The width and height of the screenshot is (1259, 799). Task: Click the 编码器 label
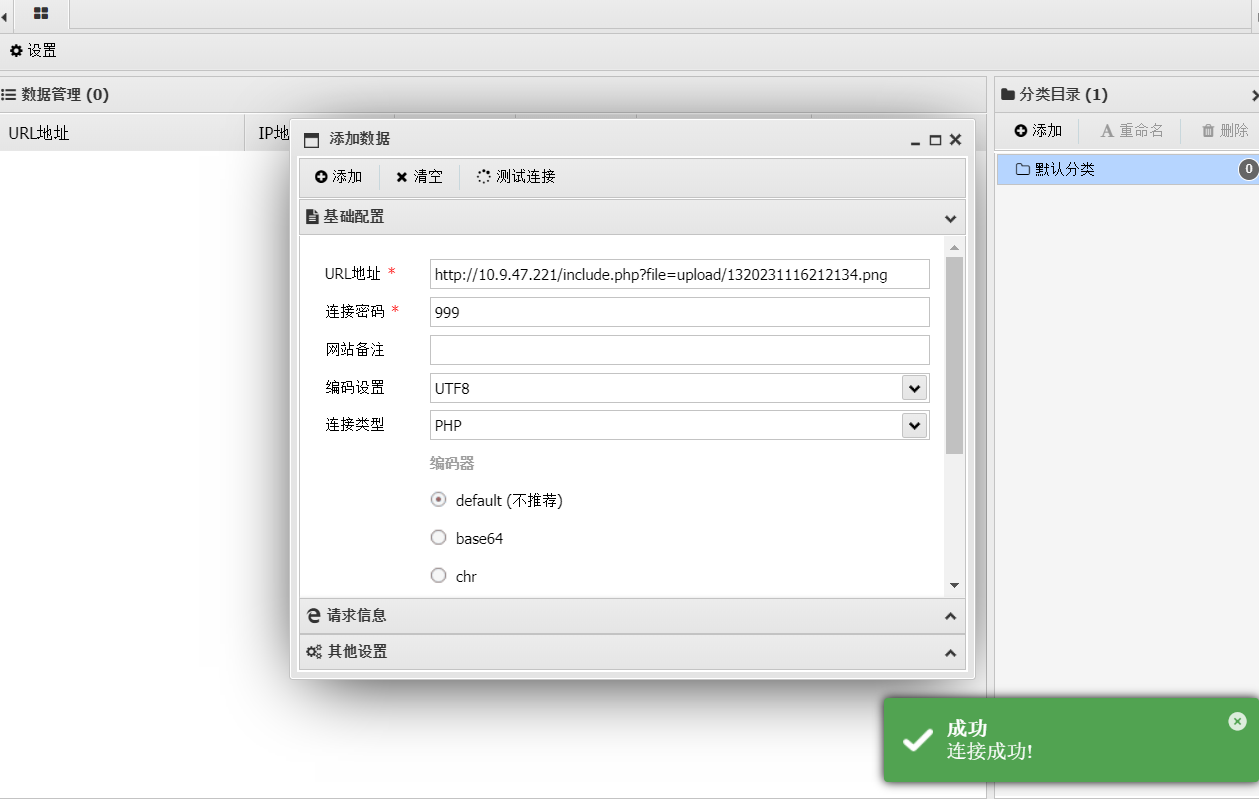(x=452, y=463)
